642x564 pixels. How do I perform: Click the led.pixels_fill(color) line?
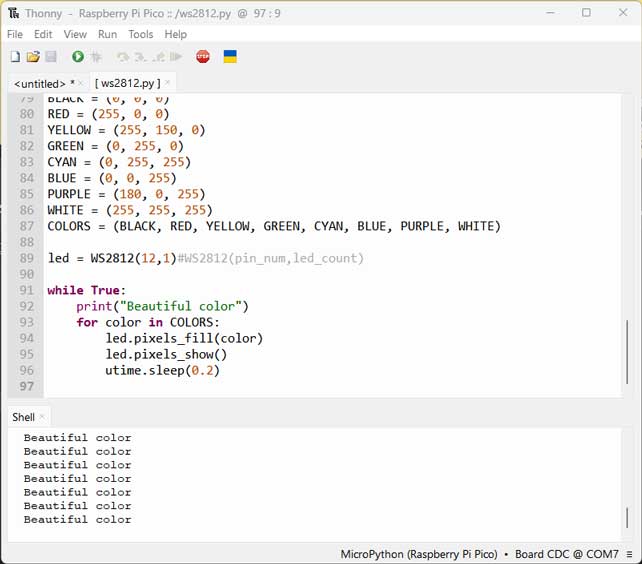[184, 338]
